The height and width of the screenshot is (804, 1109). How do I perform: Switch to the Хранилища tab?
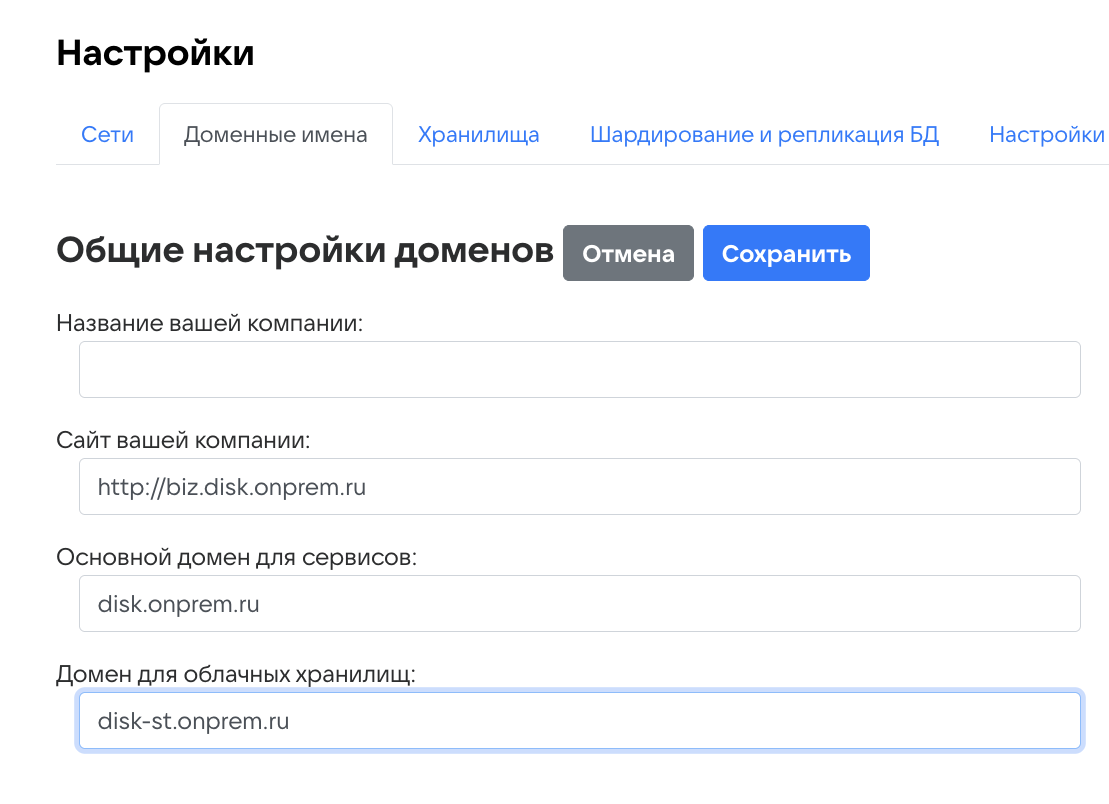478,134
